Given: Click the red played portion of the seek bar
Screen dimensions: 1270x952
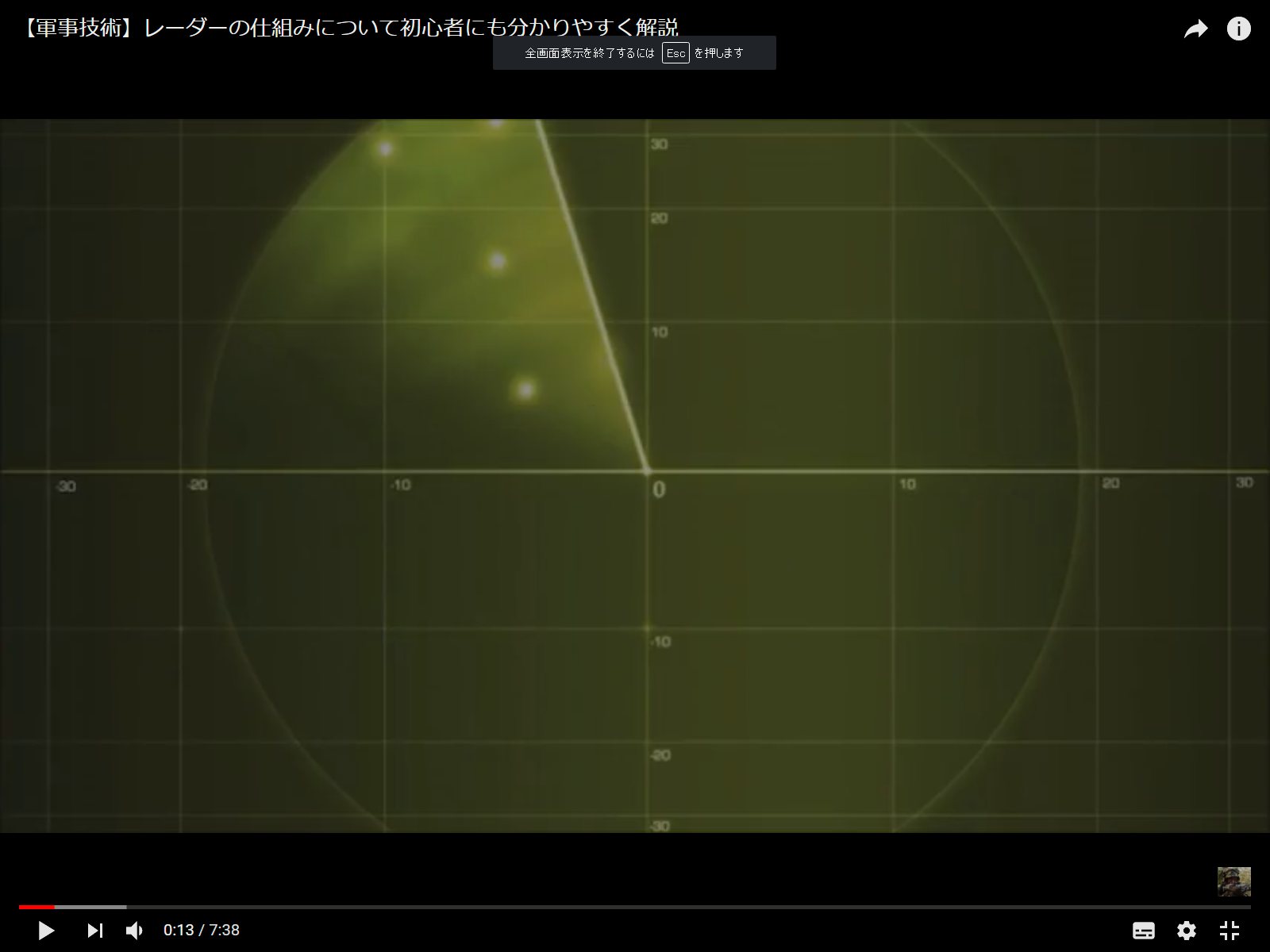Looking at the screenshot, I should click(36, 907).
